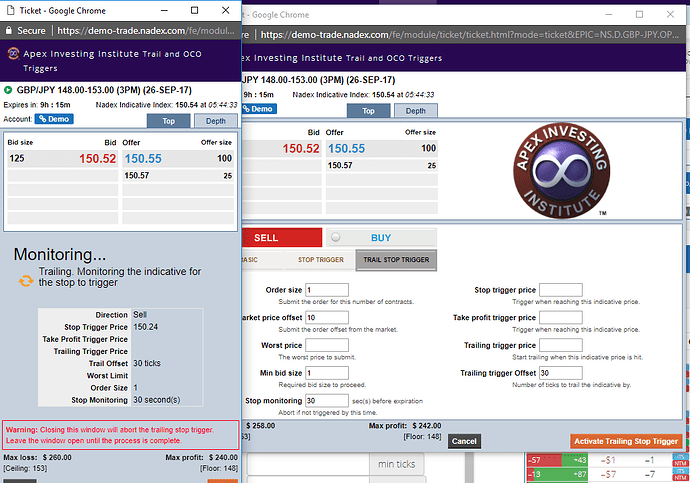690x483 pixels.
Task: Select the BUY radio button
Action: coord(336,237)
